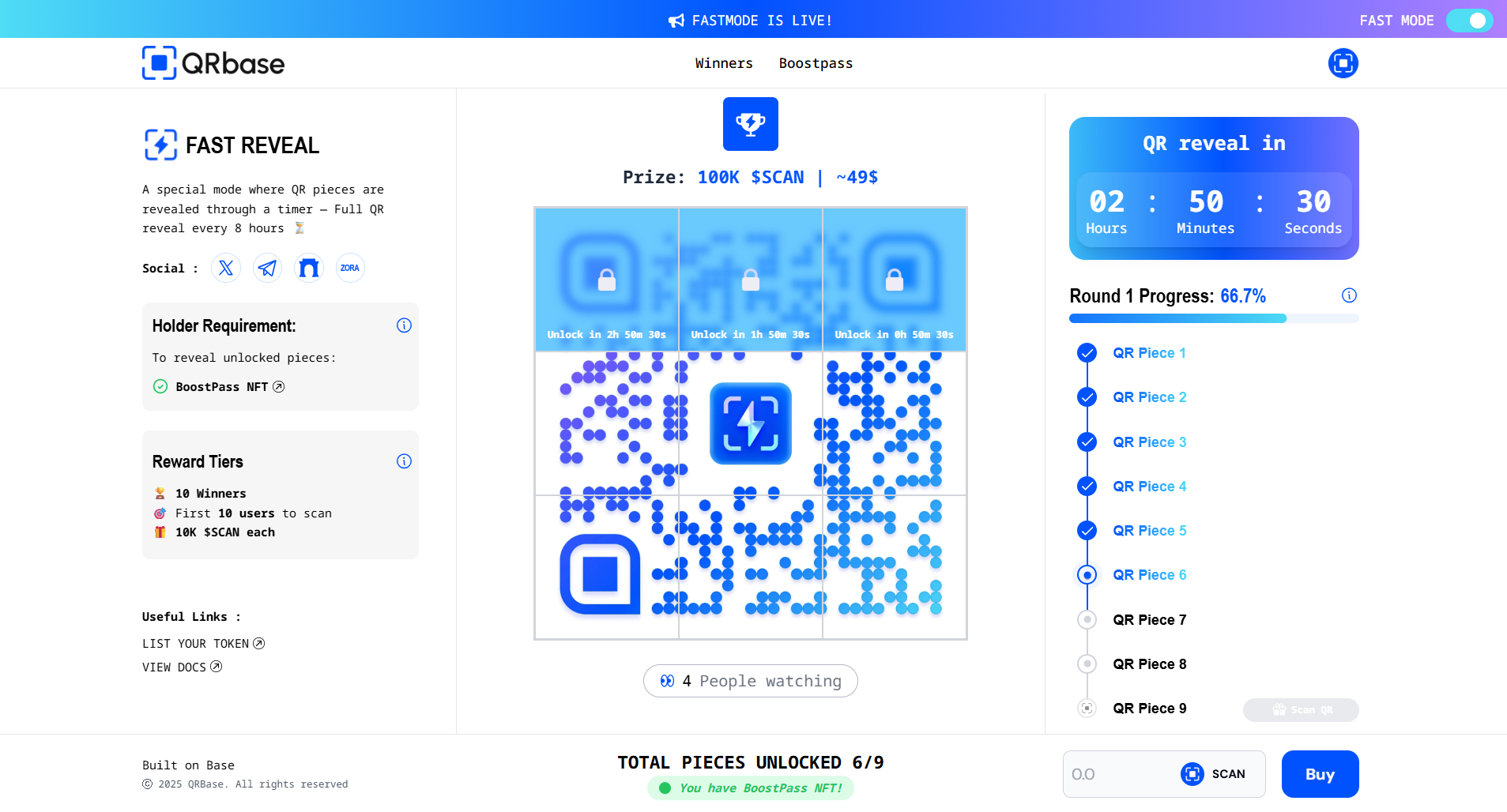Click the Round 1 Progress info icon

[1348, 295]
